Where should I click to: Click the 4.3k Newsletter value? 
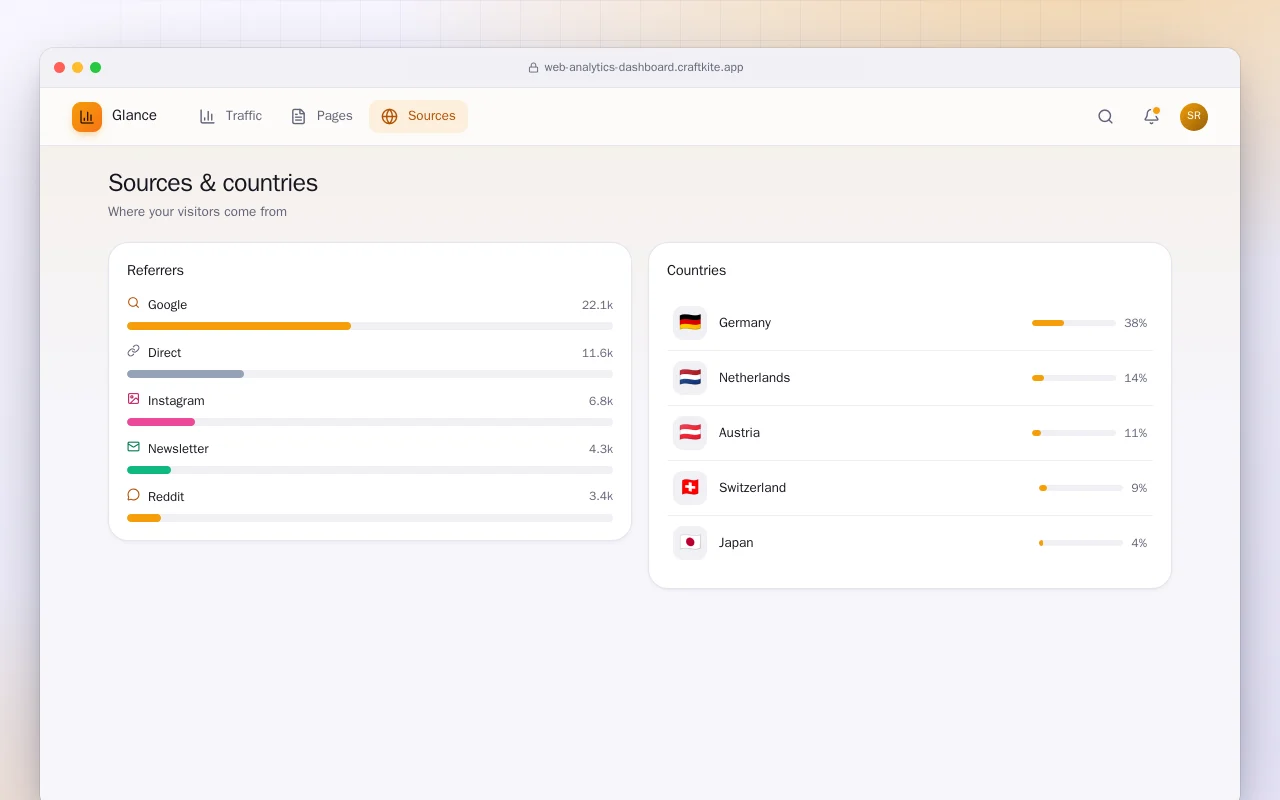[601, 449]
